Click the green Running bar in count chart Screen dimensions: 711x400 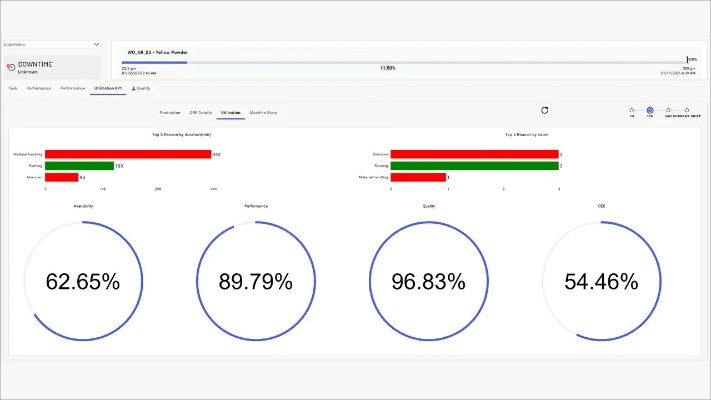[474, 166]
